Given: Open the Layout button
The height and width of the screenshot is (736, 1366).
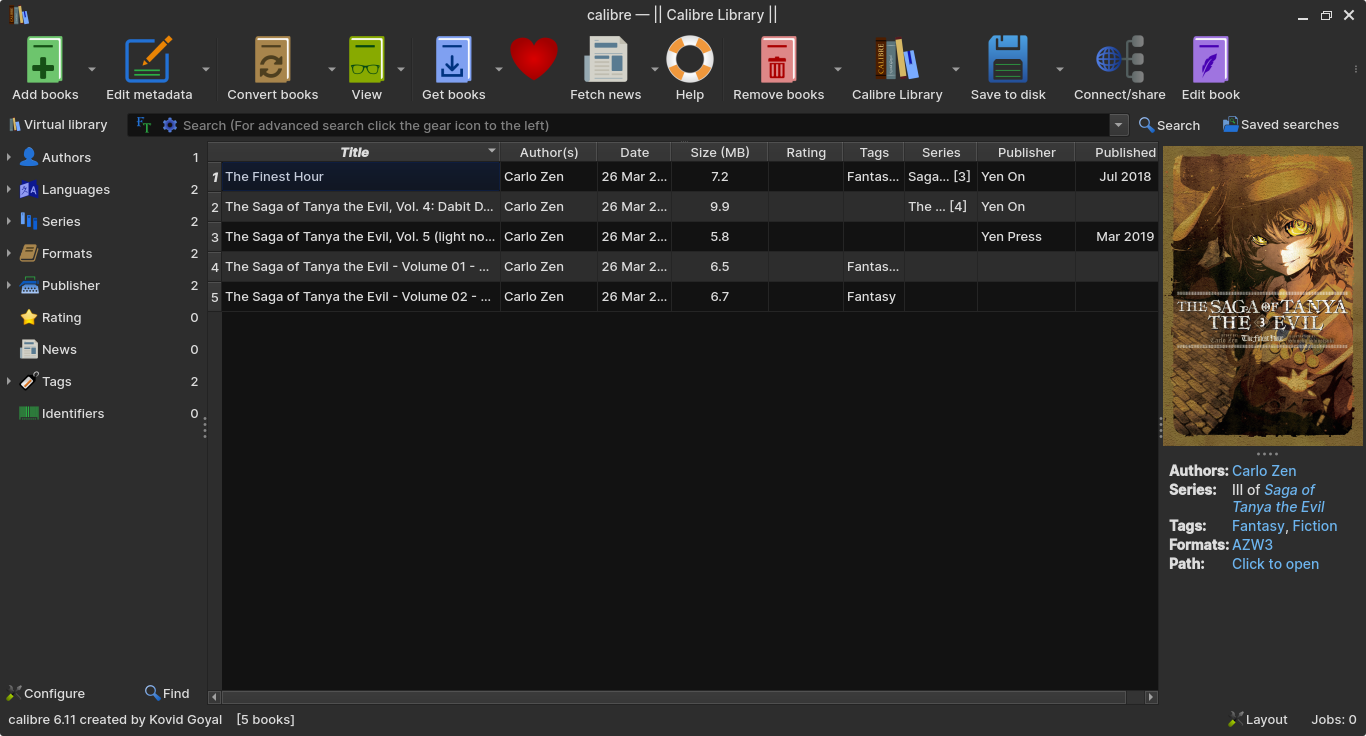Looking at the screenshot, I should 1258,719.
